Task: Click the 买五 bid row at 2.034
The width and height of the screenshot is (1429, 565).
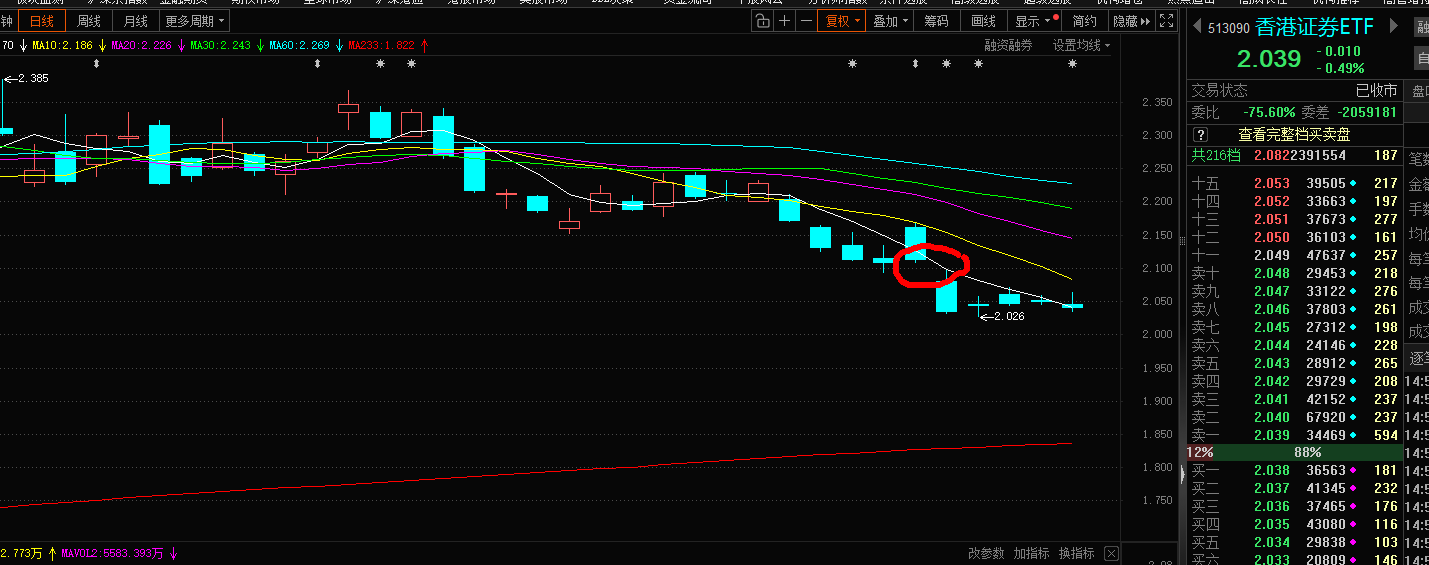Action: pos(1294,542)
